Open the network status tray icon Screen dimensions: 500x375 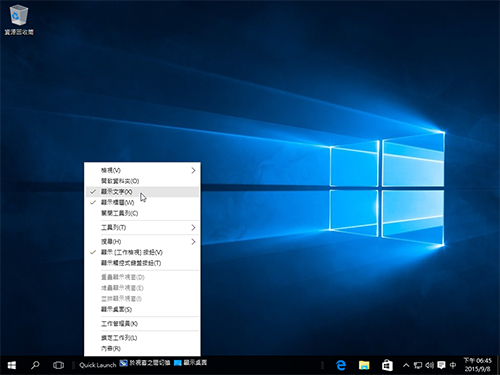point(418,365)
